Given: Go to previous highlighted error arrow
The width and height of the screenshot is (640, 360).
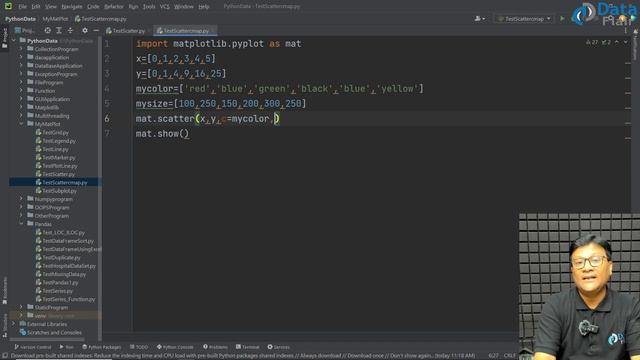Looking at the screenshot, I should [617, 42].
